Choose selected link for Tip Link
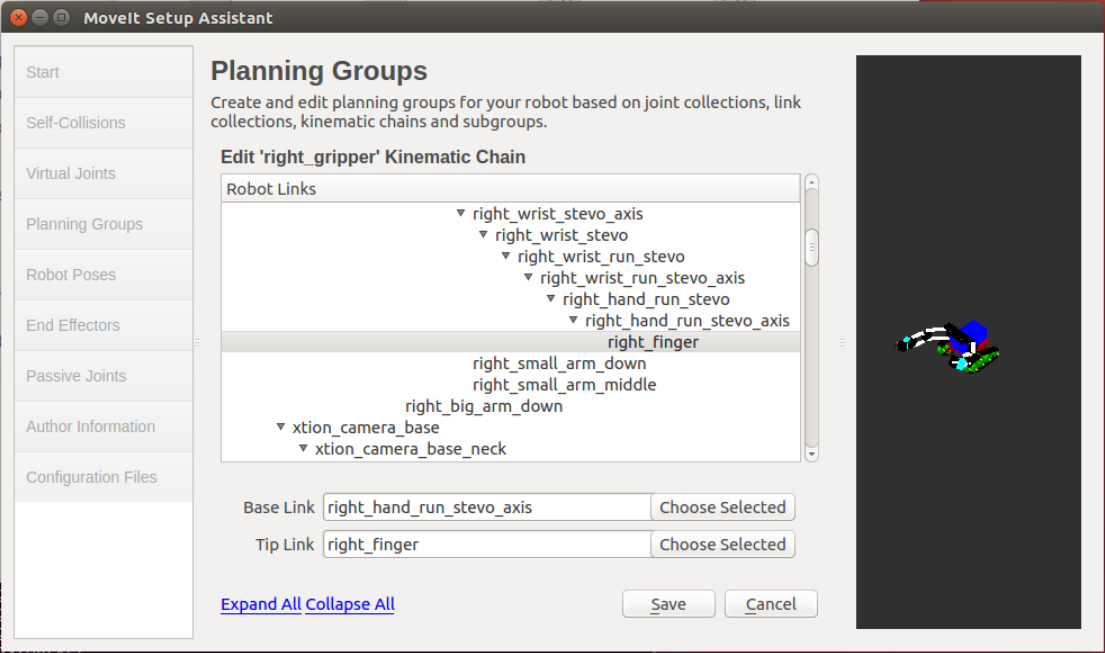 [x=722, y=545]
